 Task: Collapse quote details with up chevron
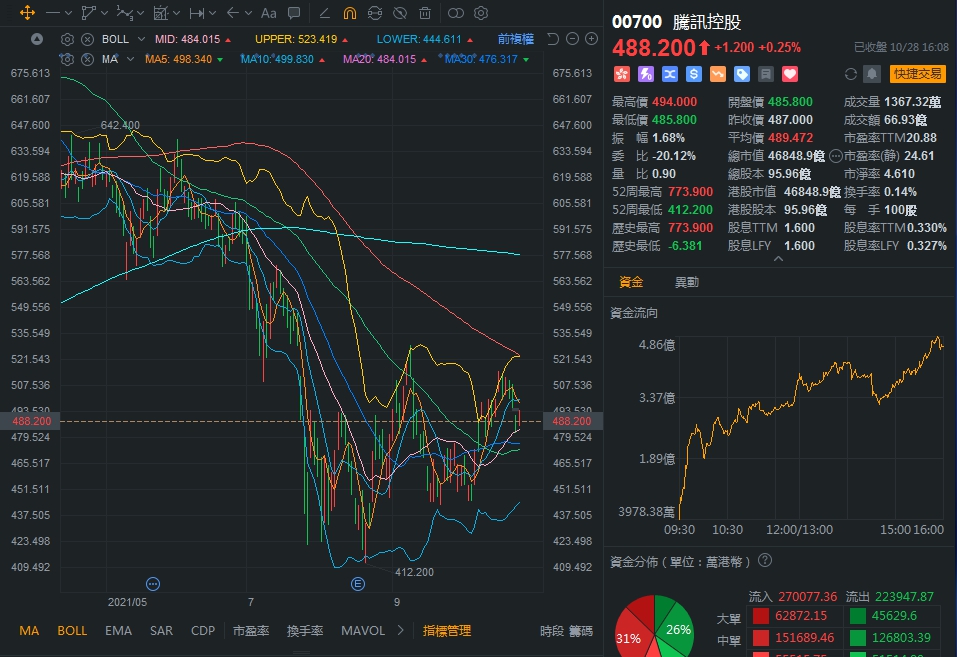tap(778, 259)
